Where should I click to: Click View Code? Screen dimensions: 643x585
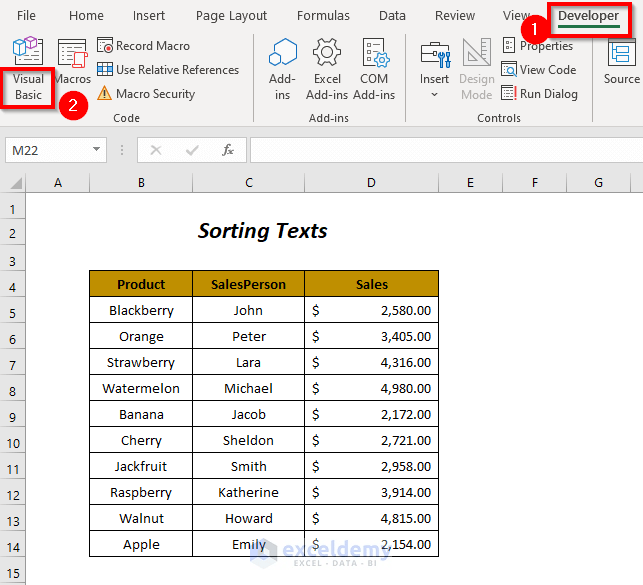[x=539, y=70]
